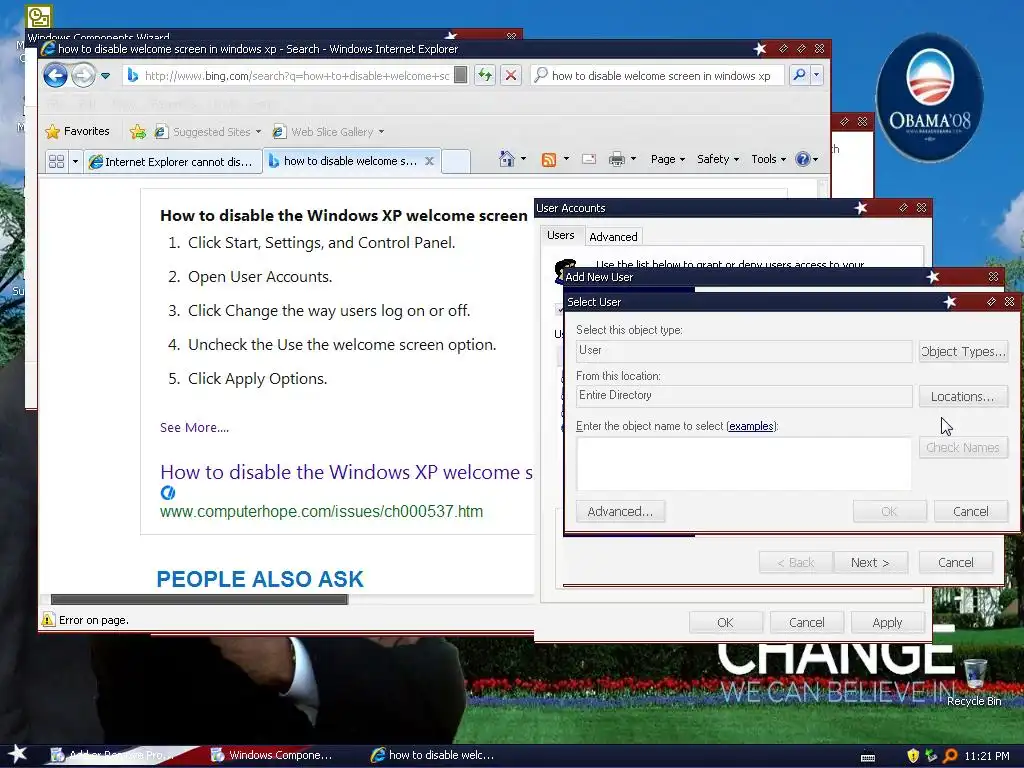Click the Start star button on taskbar
1024x768 pixels.
(17, 754)
